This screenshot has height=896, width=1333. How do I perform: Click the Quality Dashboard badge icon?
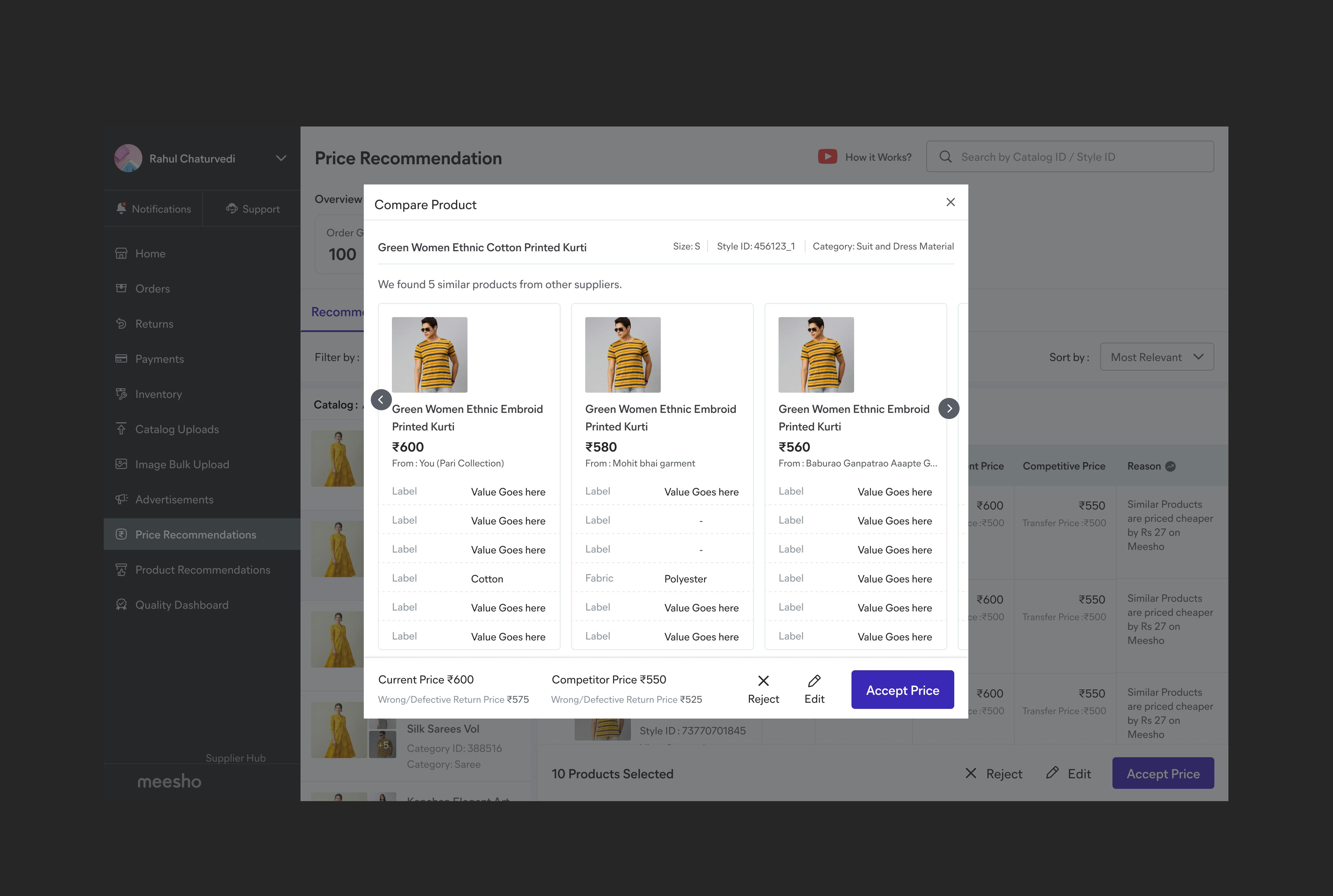tap(121, 605)
